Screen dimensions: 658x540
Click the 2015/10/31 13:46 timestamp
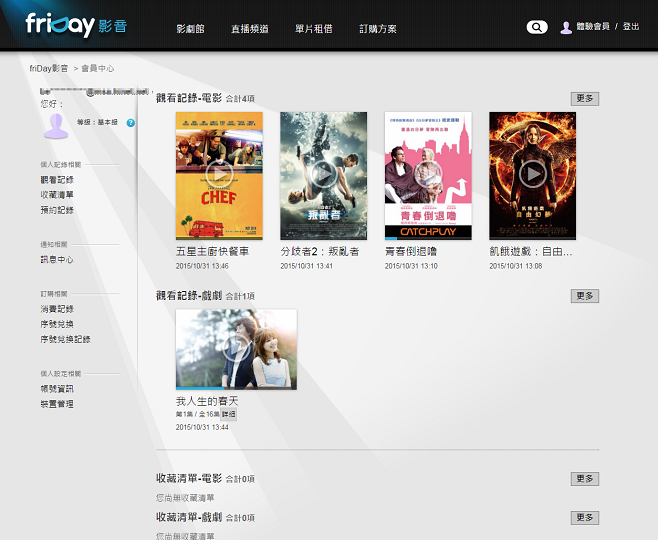point(202,266)
